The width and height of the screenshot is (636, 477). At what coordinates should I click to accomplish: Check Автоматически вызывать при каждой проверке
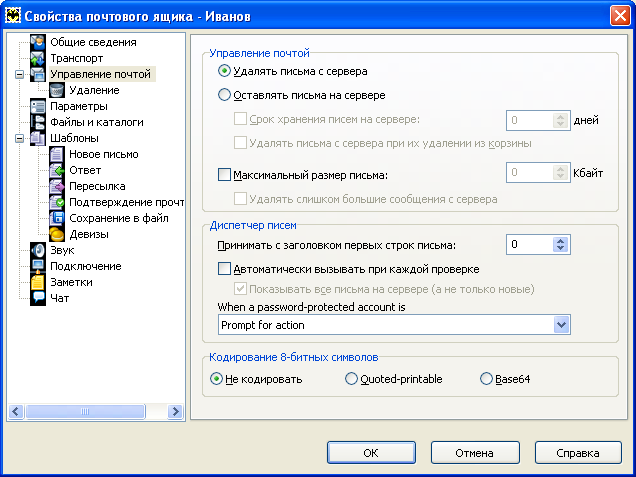[224, 269]
